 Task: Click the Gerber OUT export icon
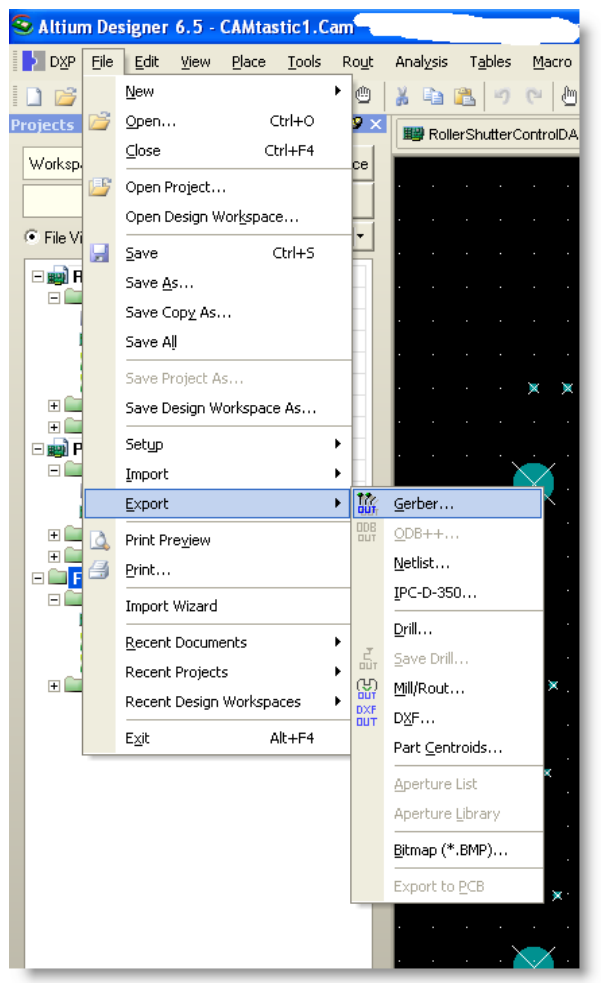[367, 503]
